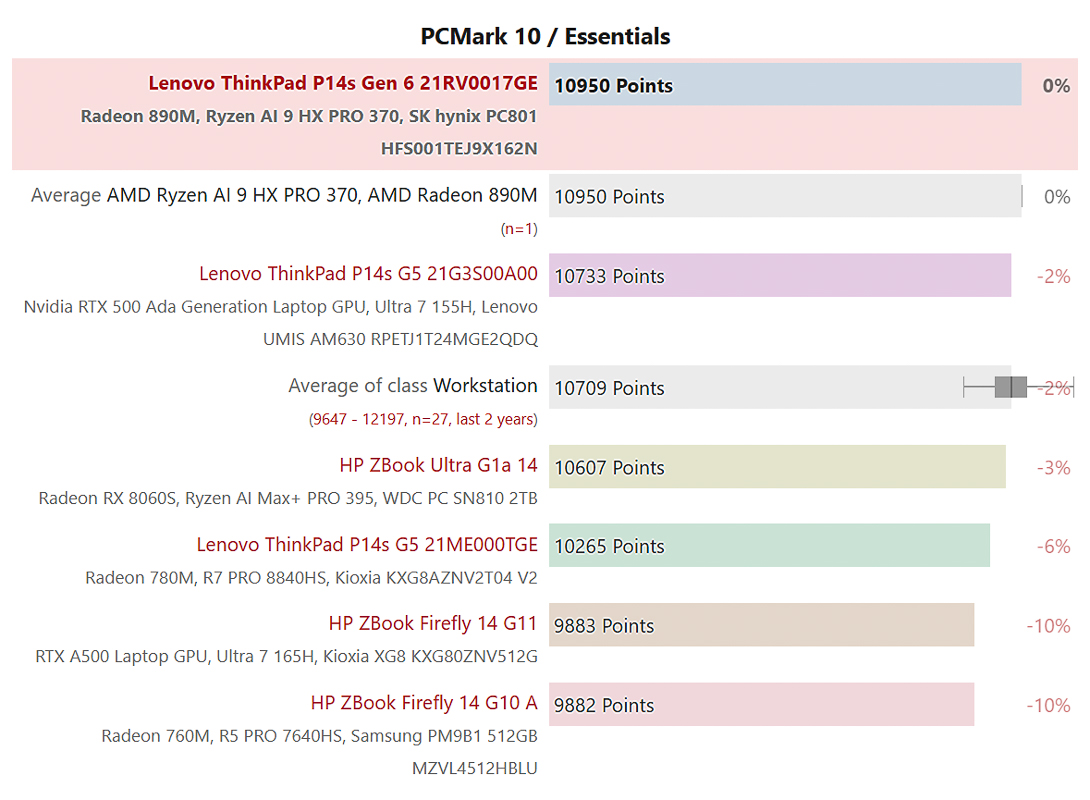Click the RTX A500 Laptop GPU specs line
This screenshot has width=1090, height=800.
(286, 656)
